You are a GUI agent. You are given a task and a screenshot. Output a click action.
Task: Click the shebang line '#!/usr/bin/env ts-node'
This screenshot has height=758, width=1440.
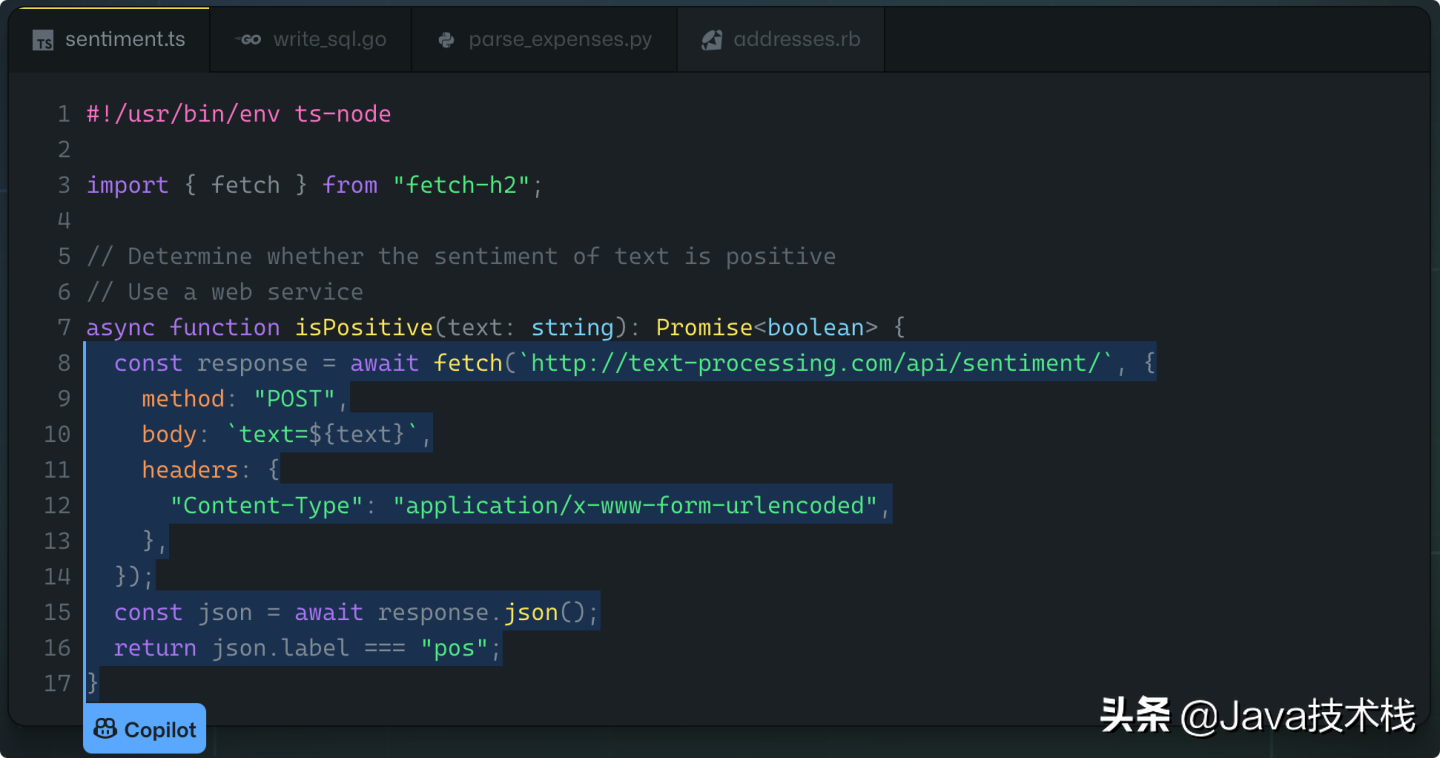tap(239, 114)
